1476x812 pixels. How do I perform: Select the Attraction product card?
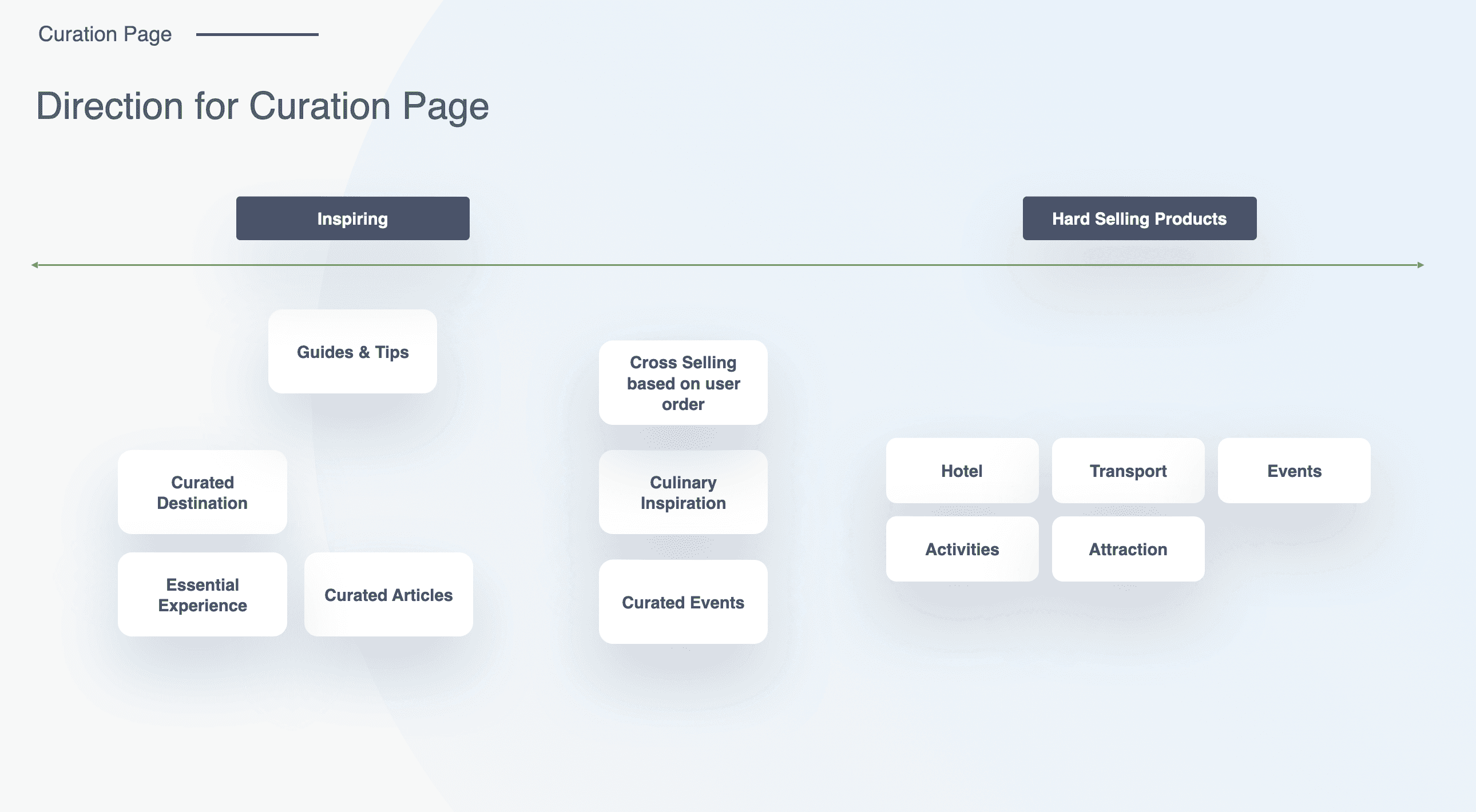[1128, 549]
